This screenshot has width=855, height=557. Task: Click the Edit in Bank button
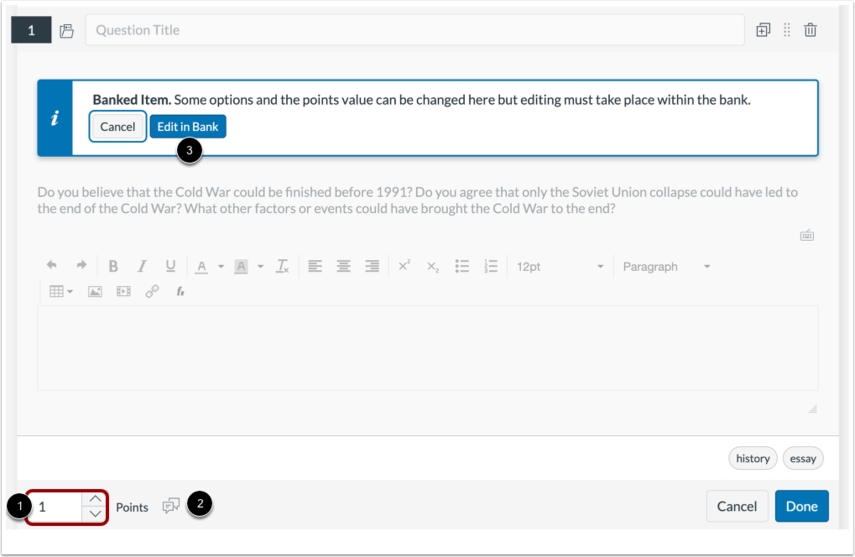coord(188,127)
